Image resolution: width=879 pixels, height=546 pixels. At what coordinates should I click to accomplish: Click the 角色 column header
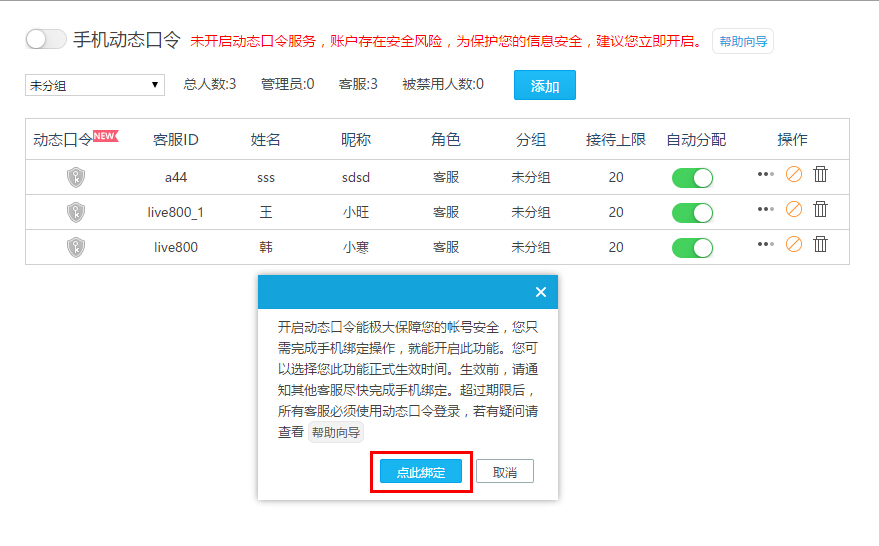pyautogui.click(x=446, y=140)
